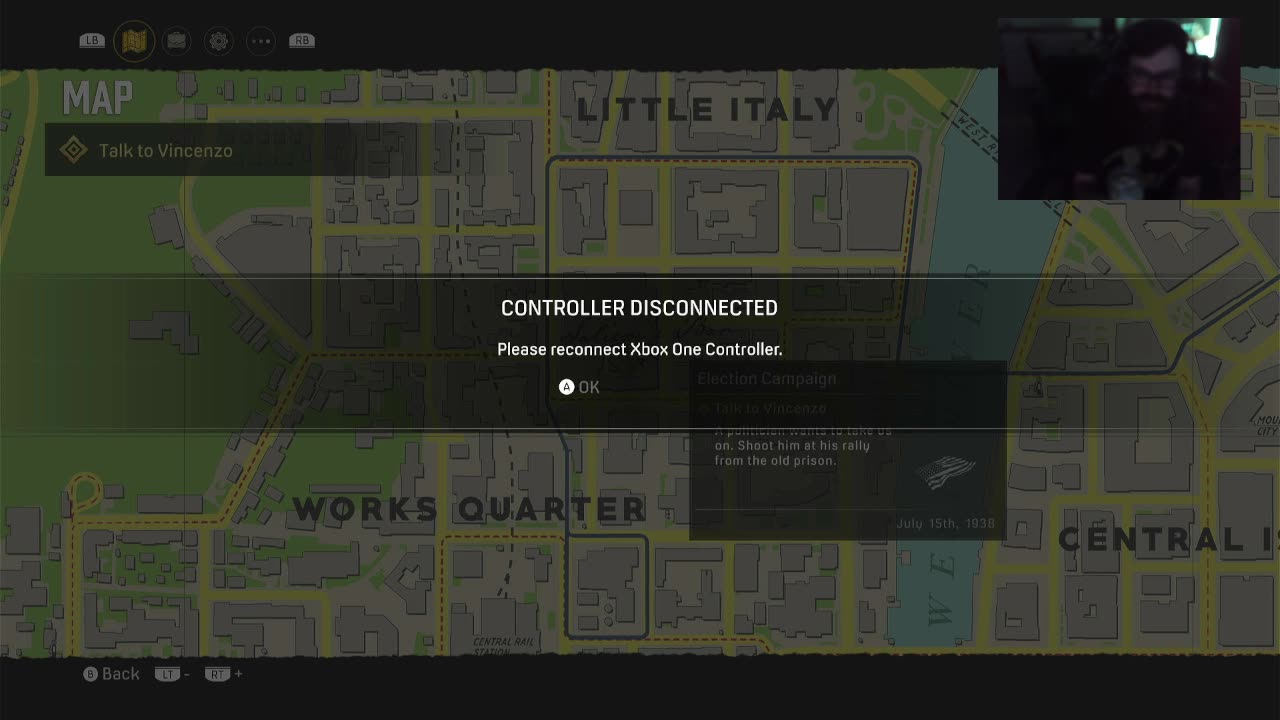Click the Little Italy district label
The image size is (1280, 720).
[707, 109]
